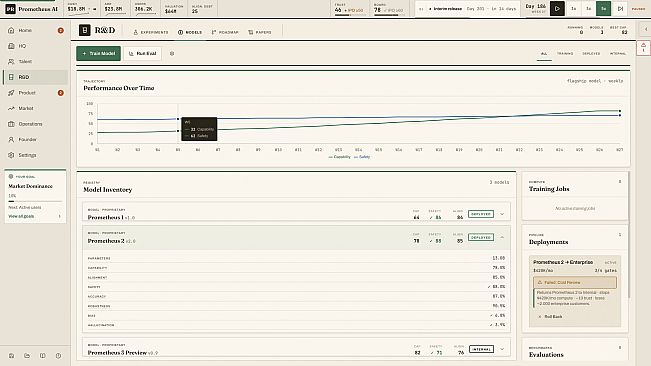Set game speed to 1x
This screenshot has width=651, height=366.
(574, 9)
